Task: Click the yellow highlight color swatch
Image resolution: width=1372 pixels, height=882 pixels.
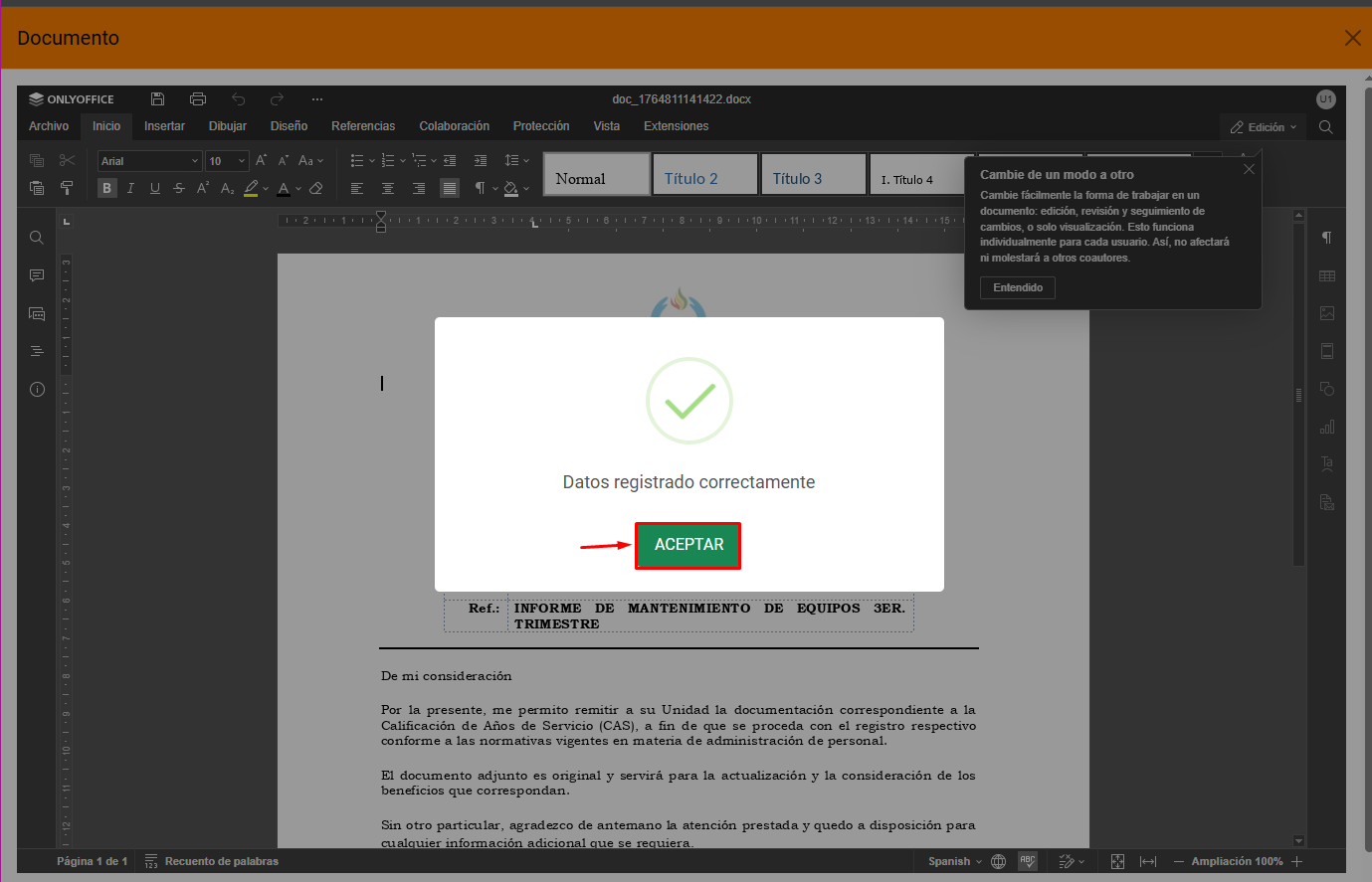Action: (251, 188)
